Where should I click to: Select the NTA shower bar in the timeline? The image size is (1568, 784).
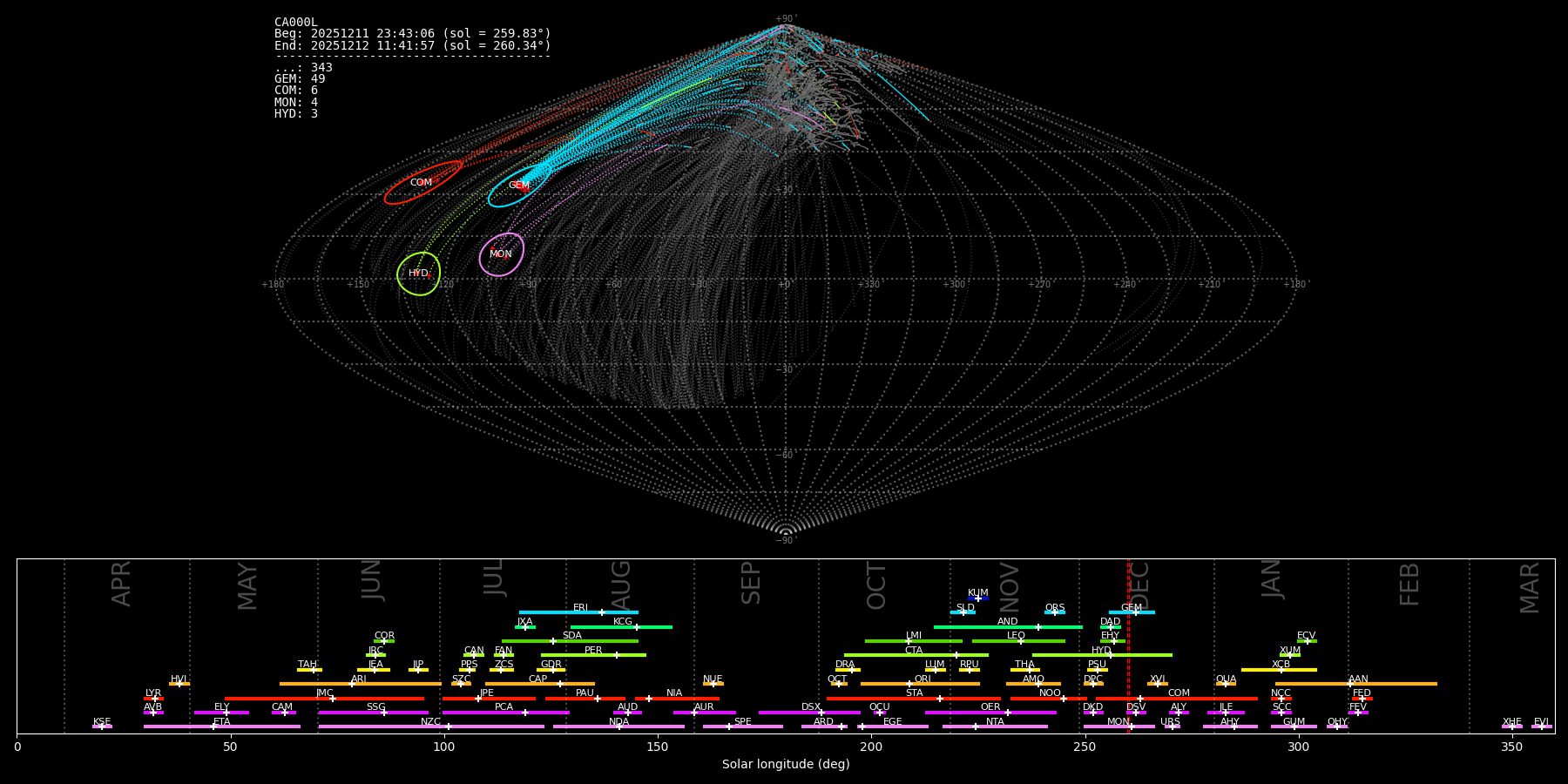(995, 727)
